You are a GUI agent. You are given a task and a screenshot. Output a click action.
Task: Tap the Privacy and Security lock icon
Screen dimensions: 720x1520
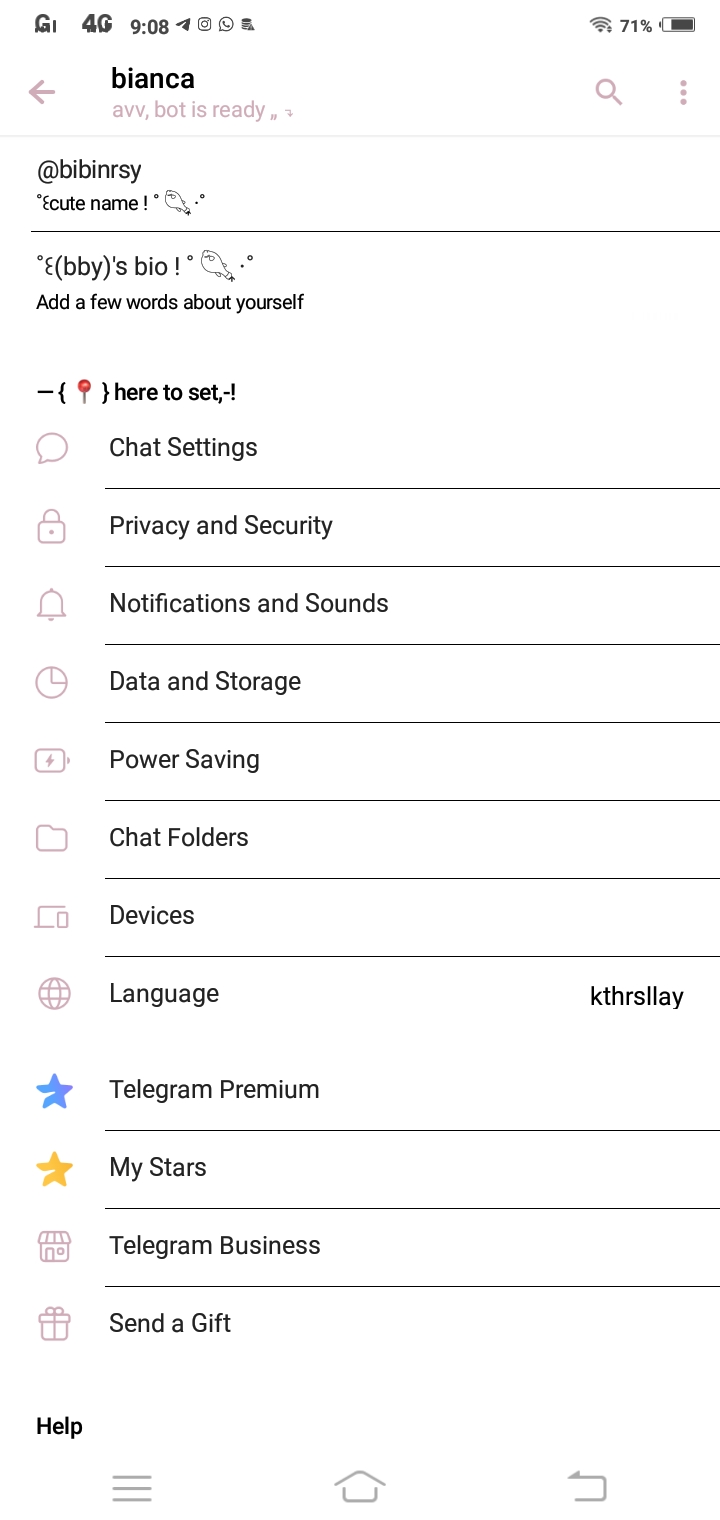(x=52, y=526)
